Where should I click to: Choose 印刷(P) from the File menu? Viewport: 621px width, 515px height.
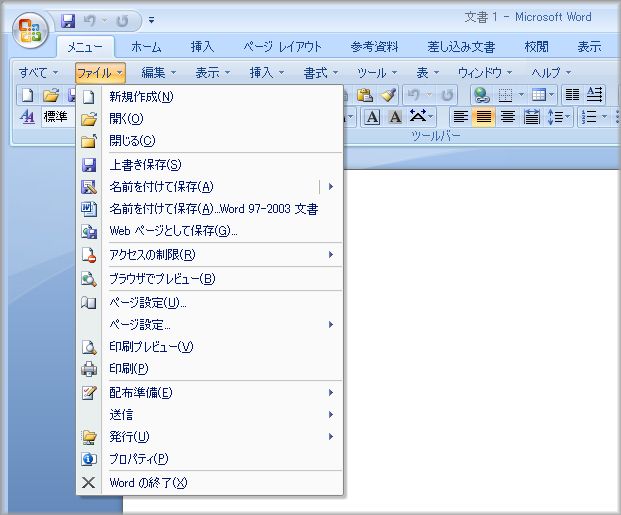coord(210,369)
